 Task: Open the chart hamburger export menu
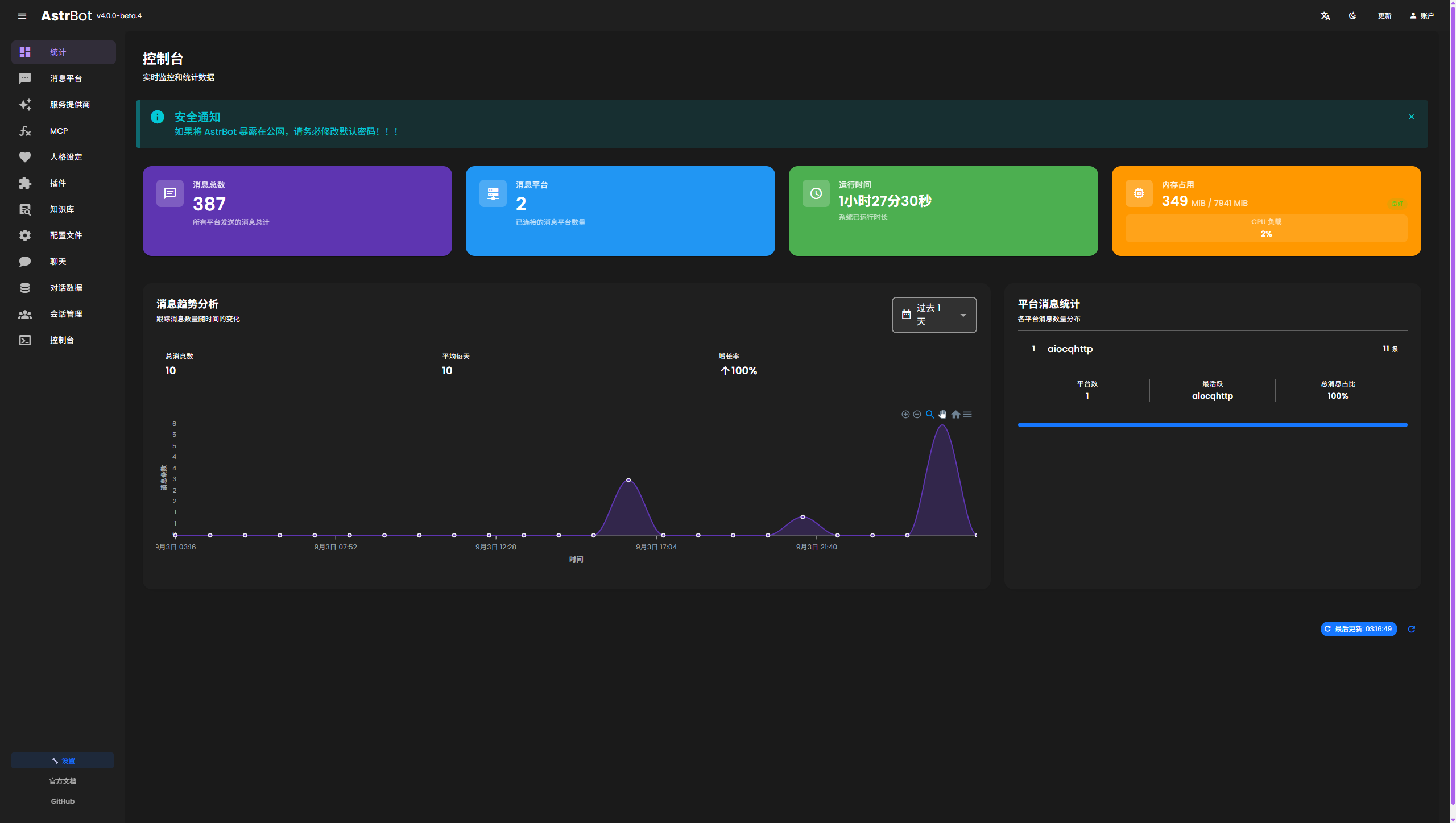(x=967, y=415)
